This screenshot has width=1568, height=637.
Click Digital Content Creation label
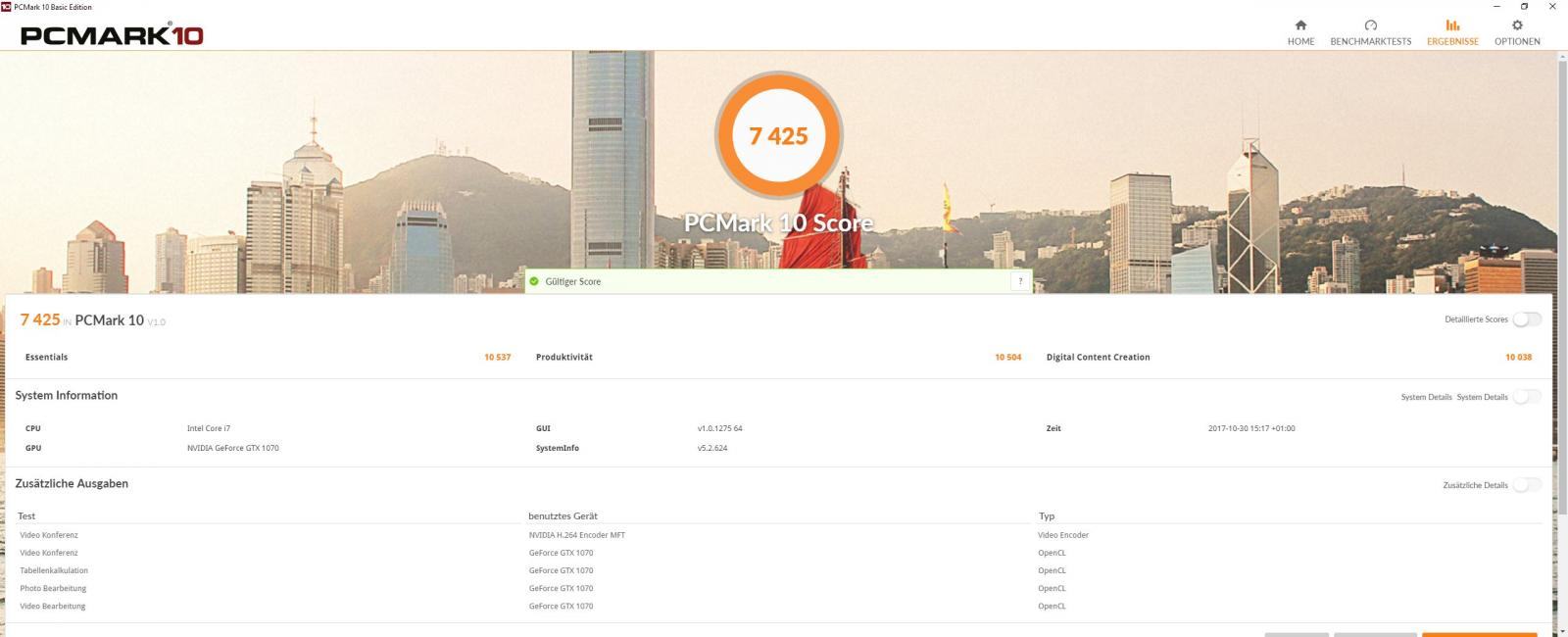point(1098,357)
